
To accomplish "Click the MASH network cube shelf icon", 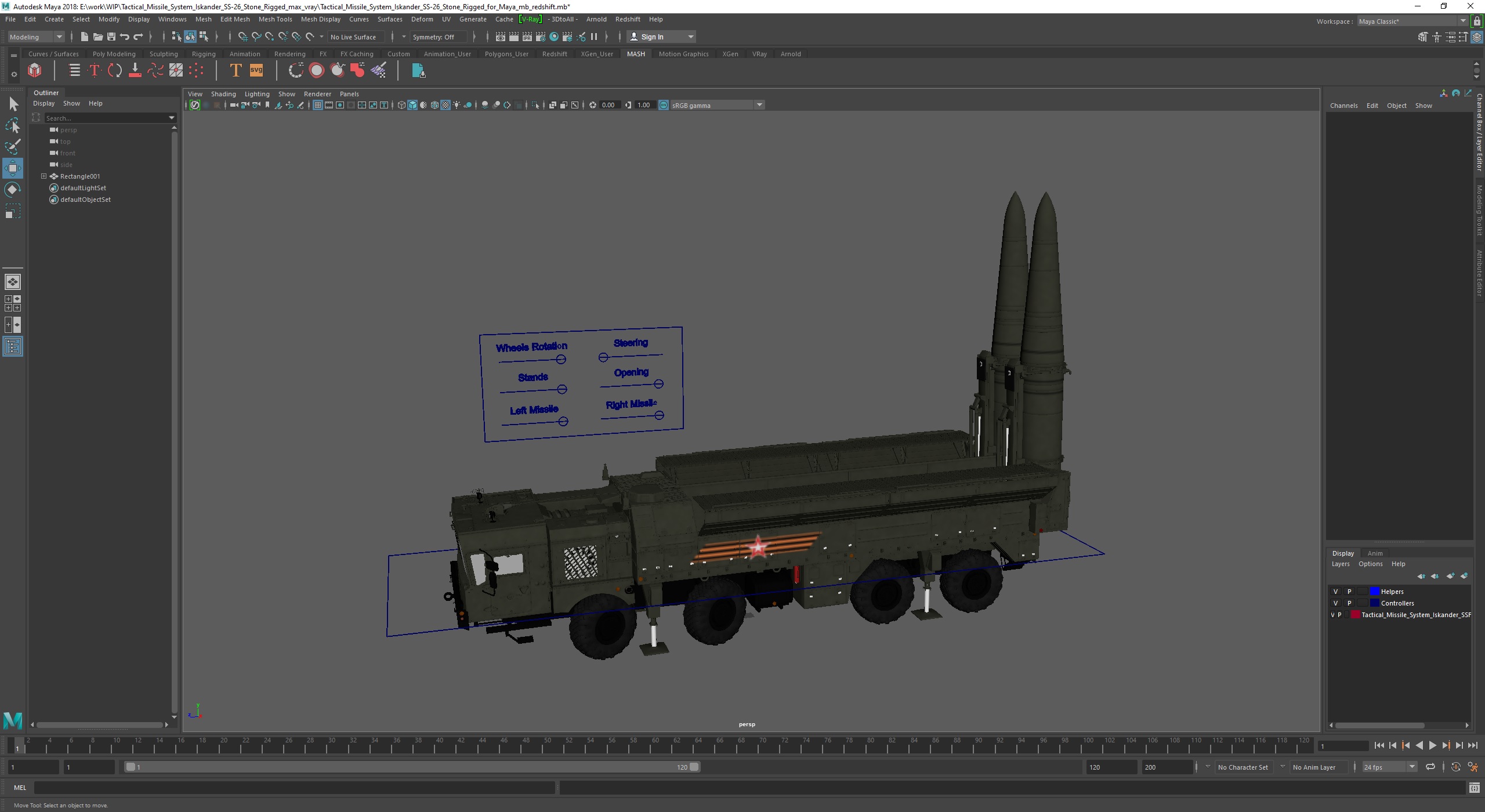I will click(35, 71).
